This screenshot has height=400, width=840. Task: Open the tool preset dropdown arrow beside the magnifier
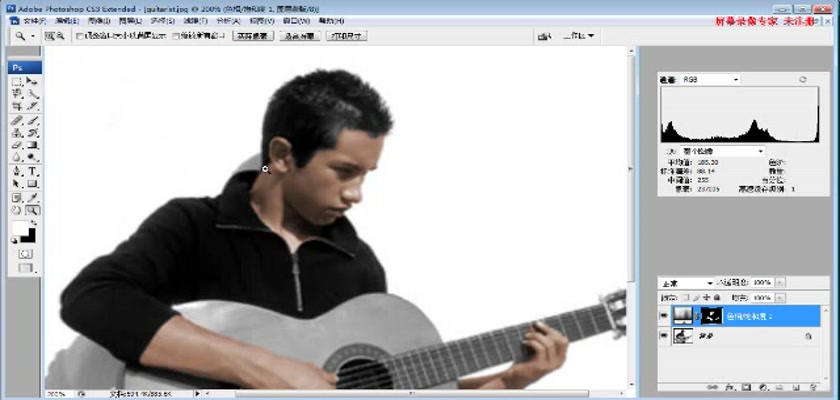coord(33,36)
